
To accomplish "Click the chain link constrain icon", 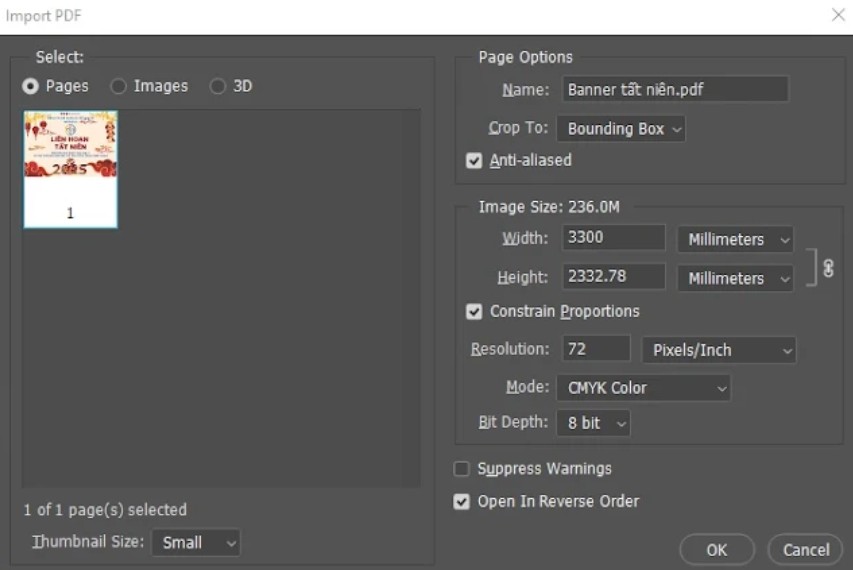I will coord(828,268).
